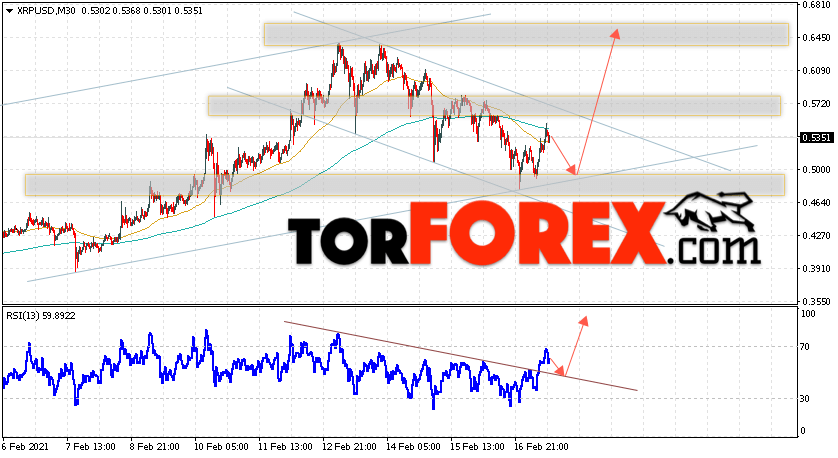Click the 10 Feb 05:00 time label
This screenshot has width=838, height=458.
point(221,446)
